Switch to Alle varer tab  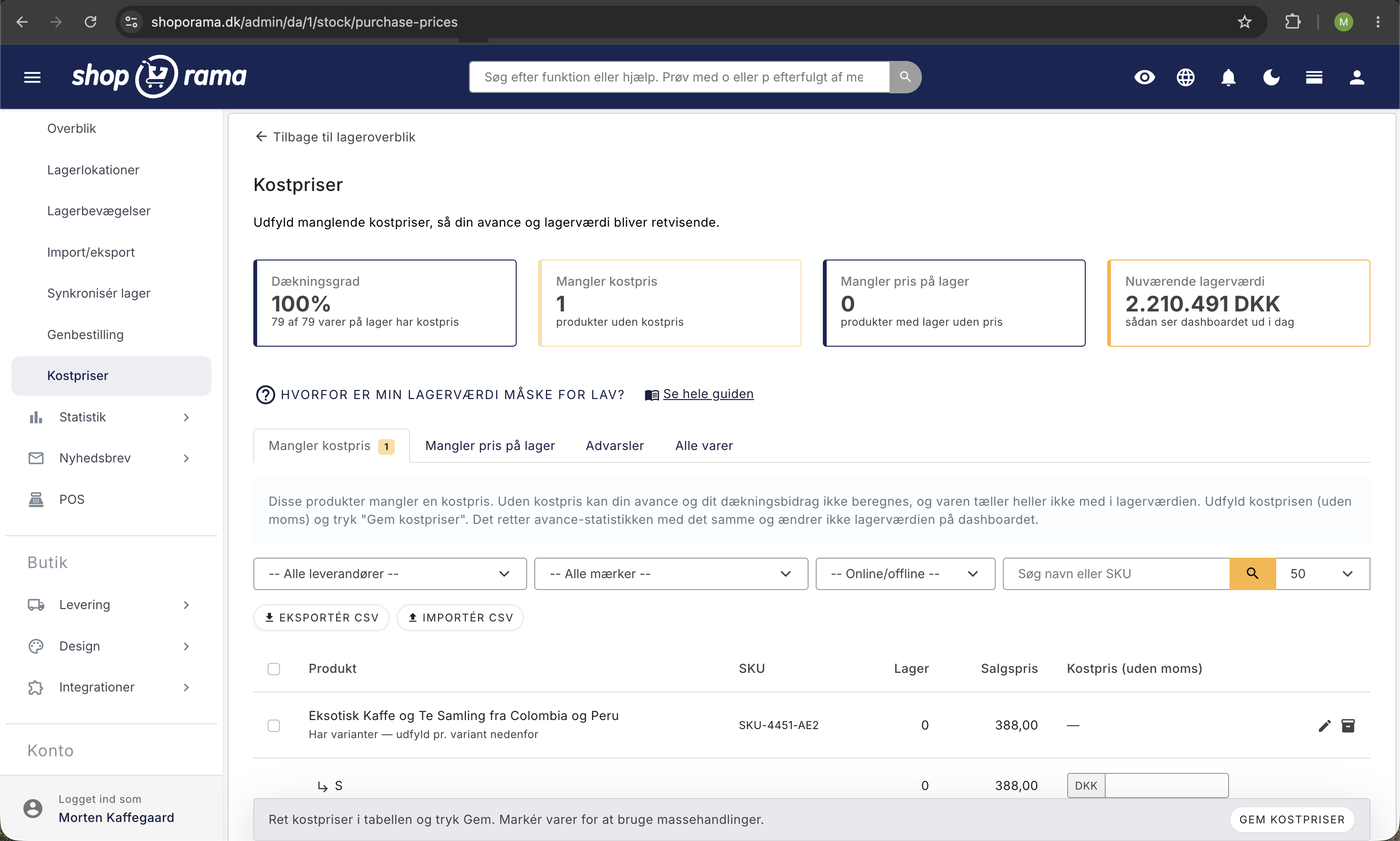704,446
